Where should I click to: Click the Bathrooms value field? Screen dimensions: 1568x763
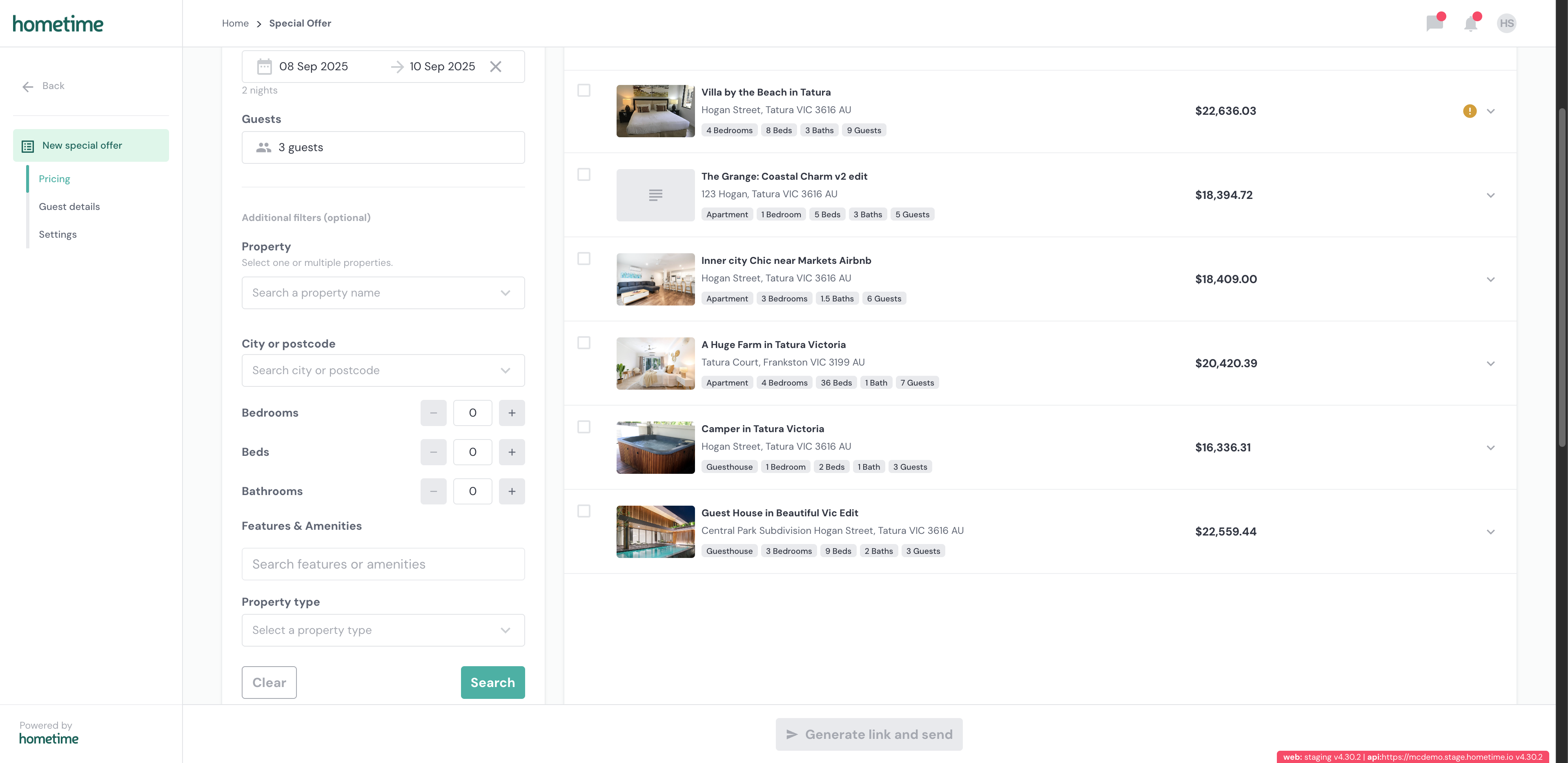coord(472,491)
